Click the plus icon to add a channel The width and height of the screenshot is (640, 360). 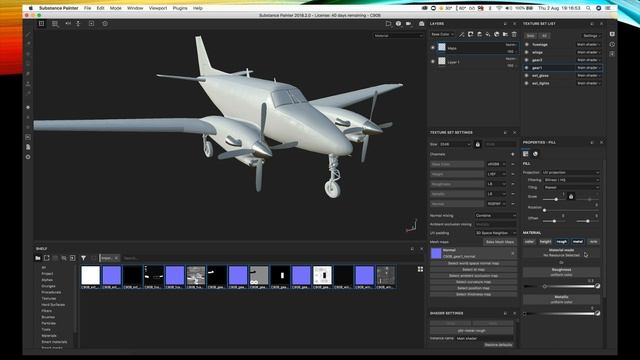[513, 154]
